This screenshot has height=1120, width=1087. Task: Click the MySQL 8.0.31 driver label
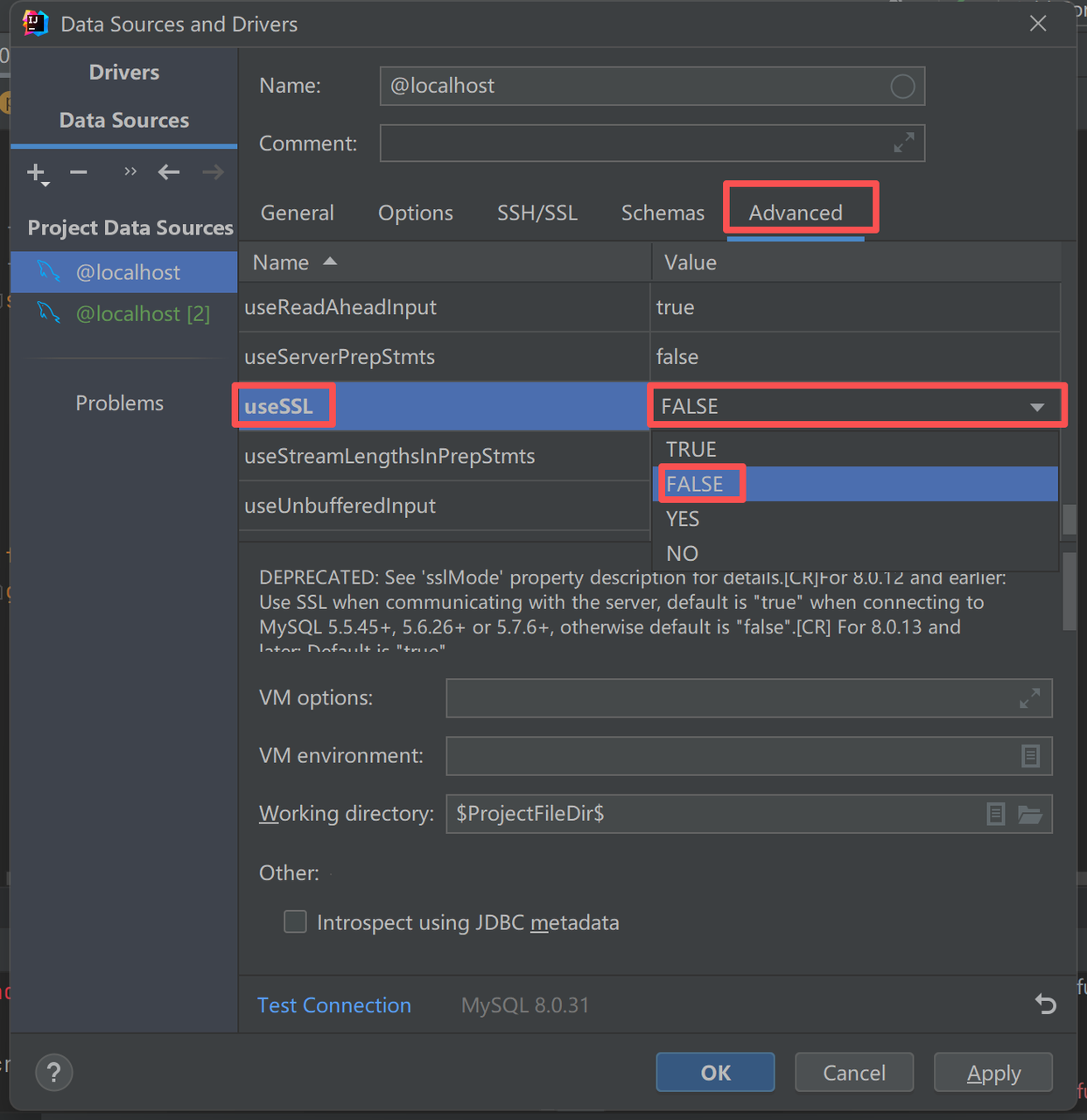[x=525, y=1005]
